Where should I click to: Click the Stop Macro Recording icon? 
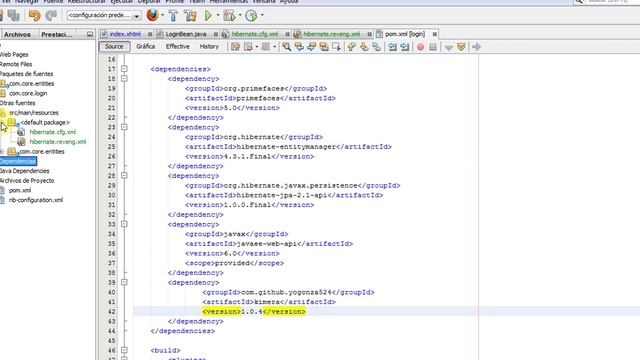tap(433, 47)
